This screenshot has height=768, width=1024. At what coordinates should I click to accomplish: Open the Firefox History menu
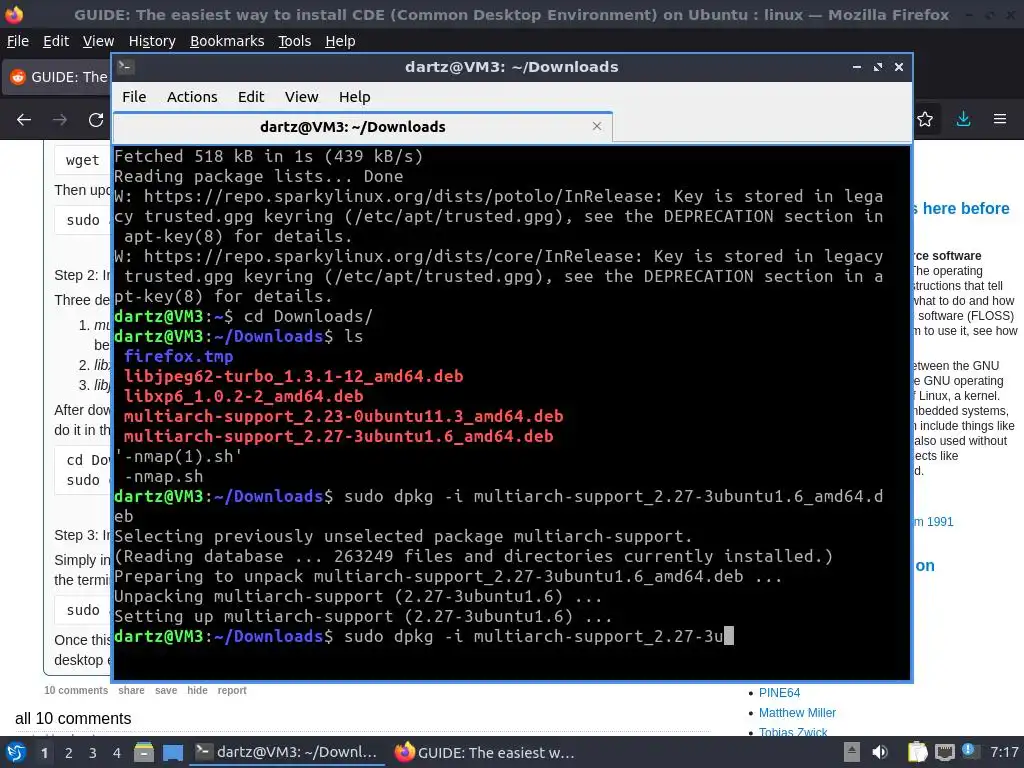point(152,41)
